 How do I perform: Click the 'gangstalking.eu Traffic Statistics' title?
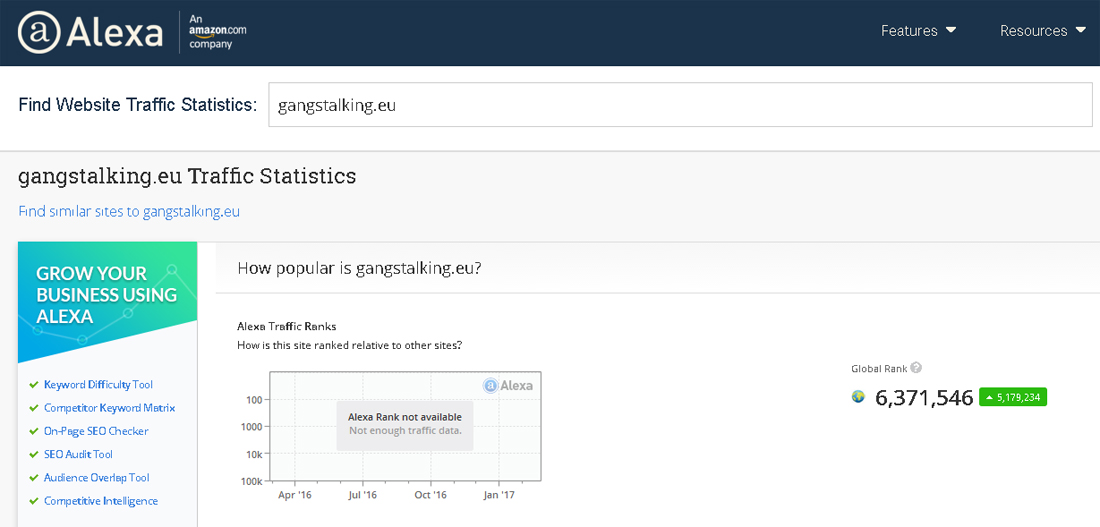pyautogui.click(x=187, y=176)
